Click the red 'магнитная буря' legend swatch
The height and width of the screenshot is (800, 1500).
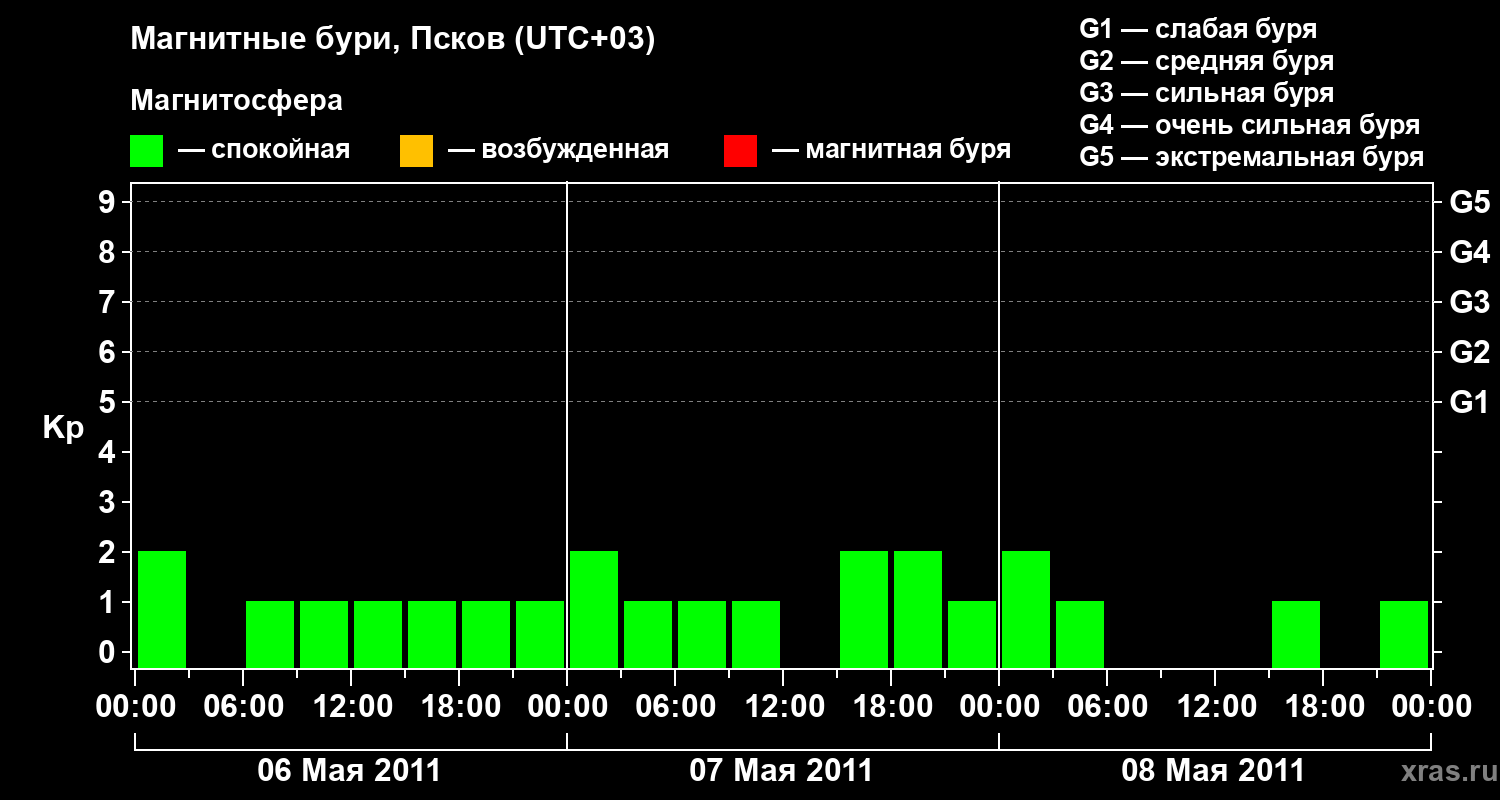(740, 151)
